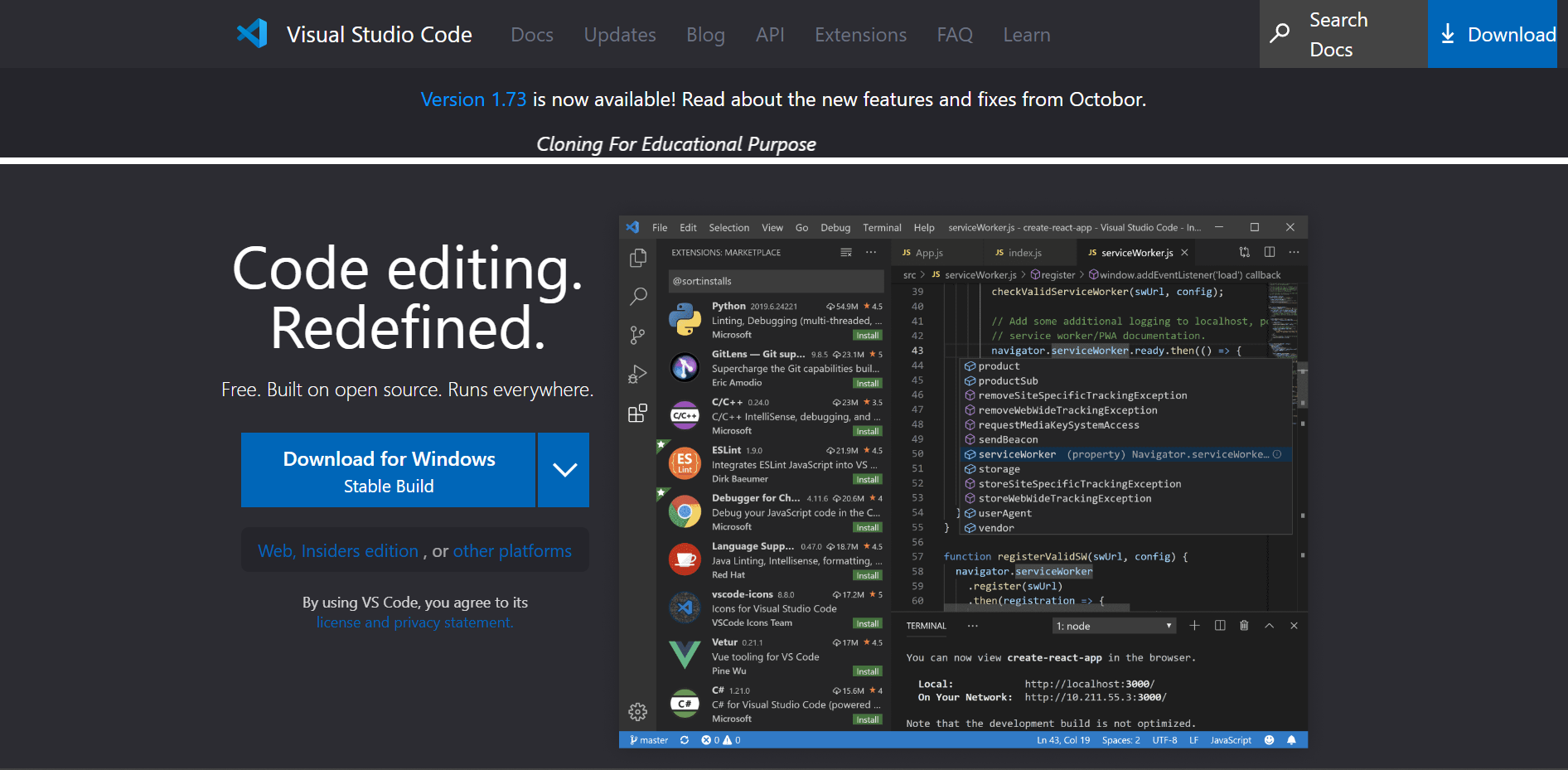Open the Web, Insiders edition link

coord(338,551)
